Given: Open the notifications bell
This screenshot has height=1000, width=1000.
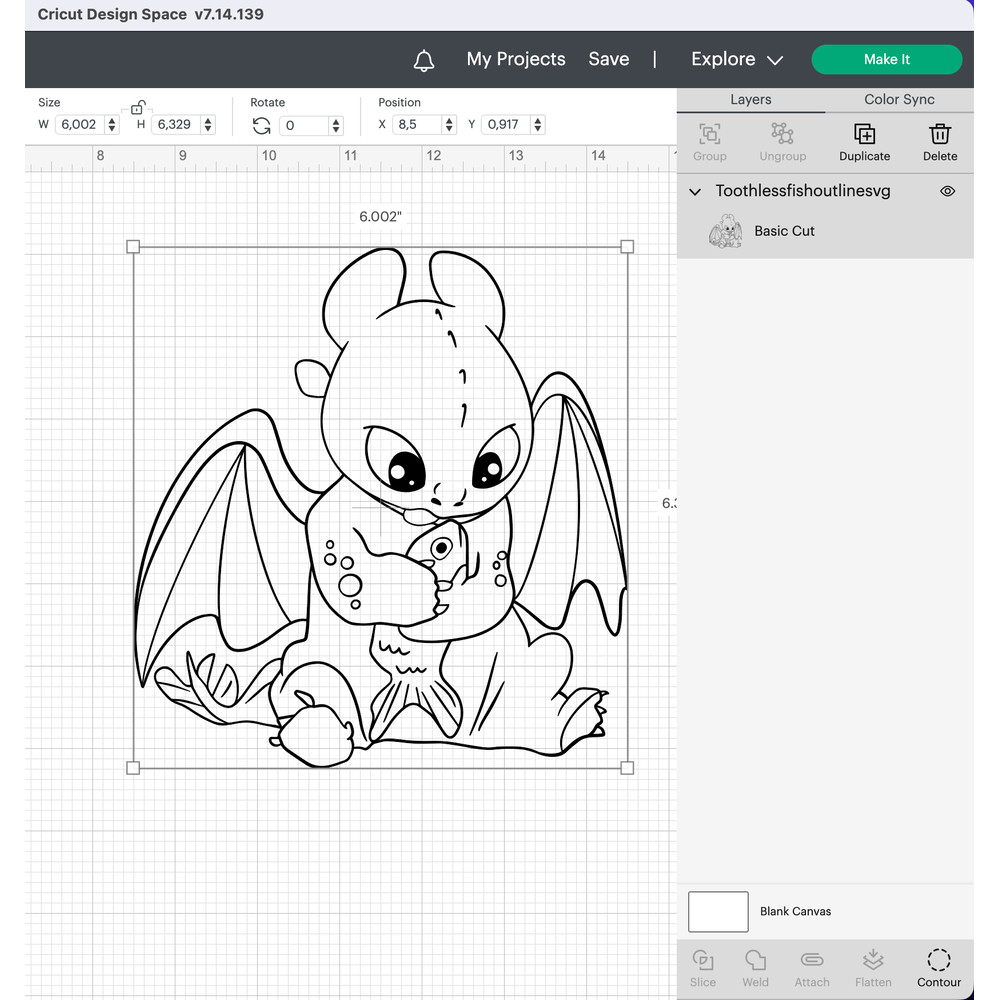Looking at the screenshot, I should tap(424, 60).
